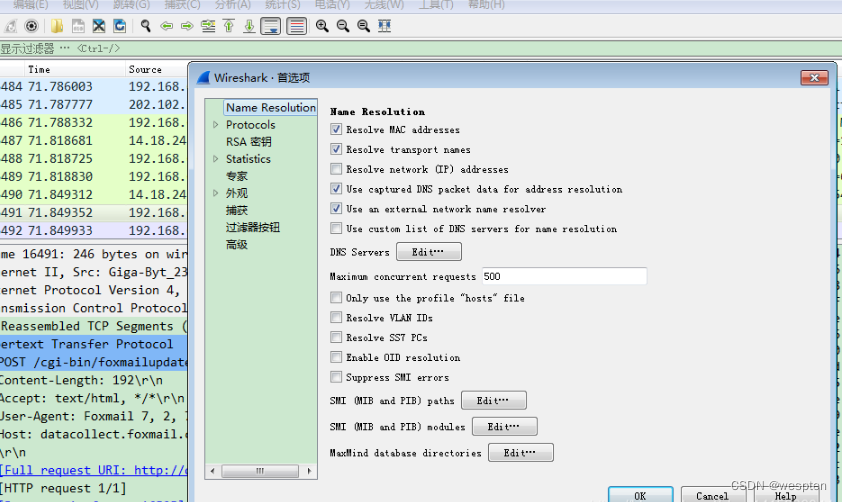Viewport: 842px width, 502px height.
Task: Click the Wireshark fin icon in dialog title
Action: 204,78
